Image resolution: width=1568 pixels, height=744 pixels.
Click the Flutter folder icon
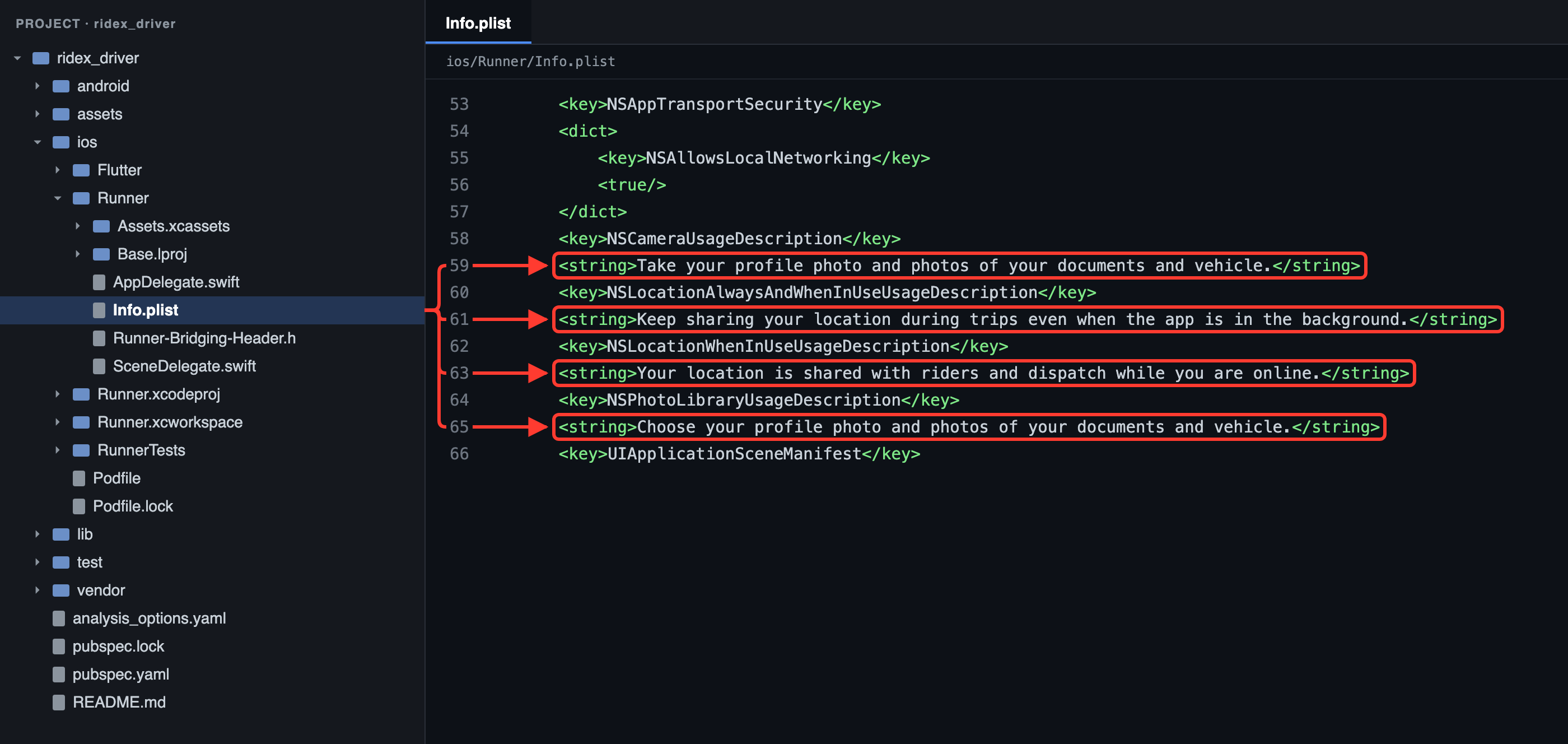(x=81, y=170)
